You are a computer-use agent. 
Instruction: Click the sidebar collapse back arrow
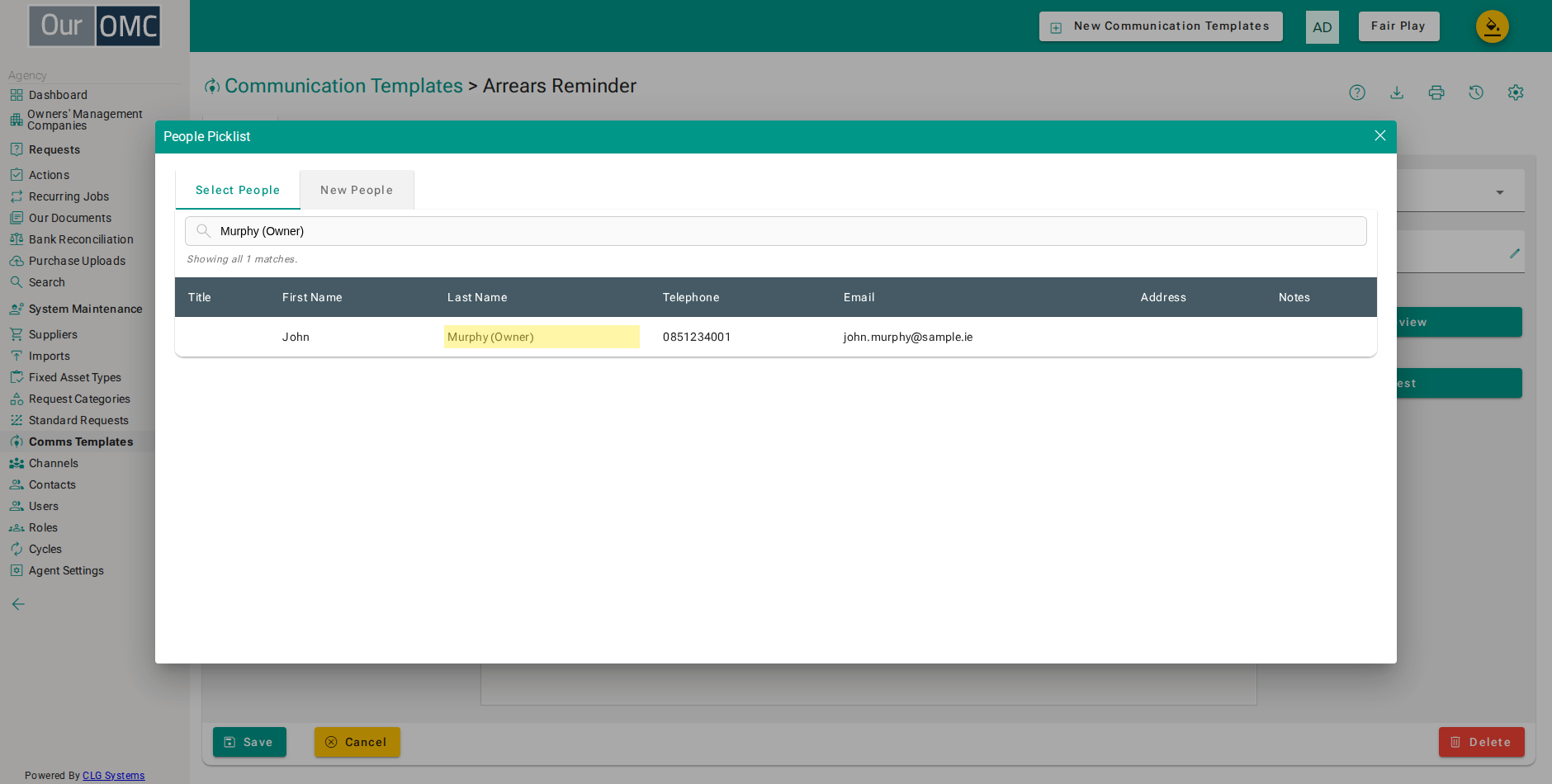[x=18, y=604]
